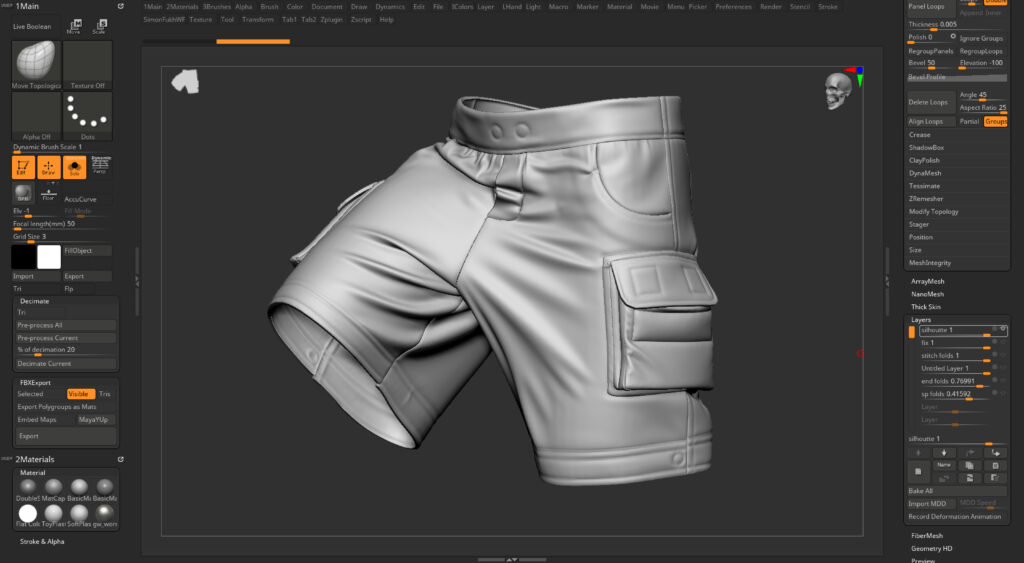Expand the ArrayMesh section
The image size is (1024, 563).
[927, 282]
